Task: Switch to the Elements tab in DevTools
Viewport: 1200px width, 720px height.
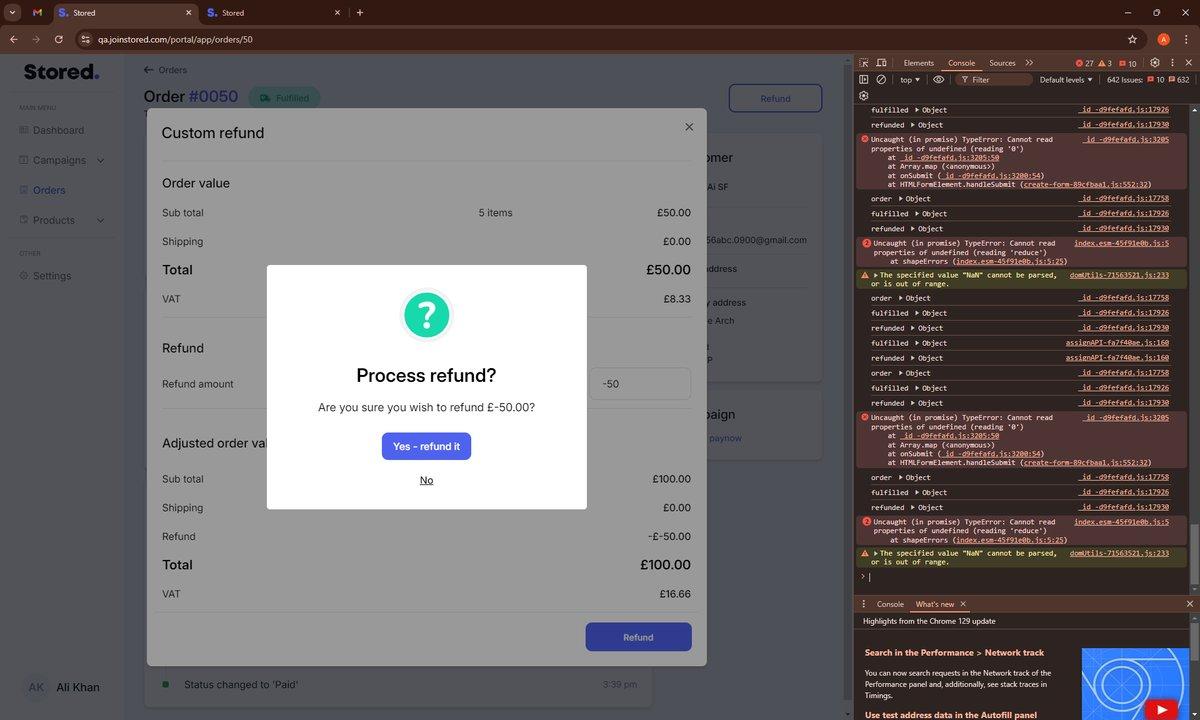Action: point(918,63)
